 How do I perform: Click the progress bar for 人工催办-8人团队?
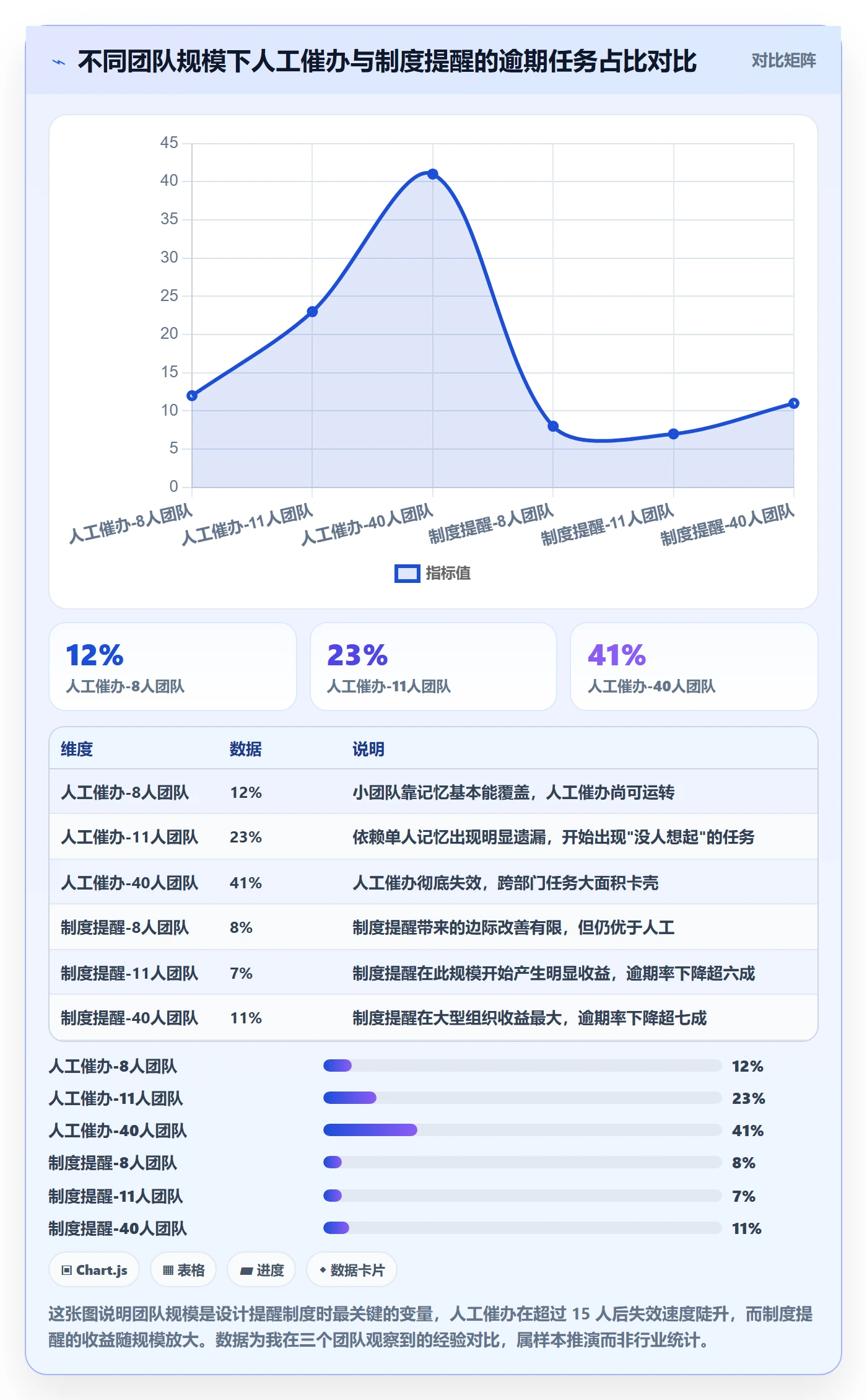coord(522,1065)
